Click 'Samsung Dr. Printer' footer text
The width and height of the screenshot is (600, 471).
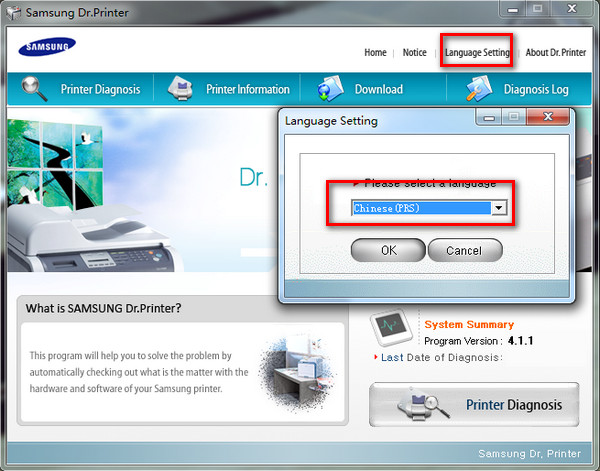point(530,454)
